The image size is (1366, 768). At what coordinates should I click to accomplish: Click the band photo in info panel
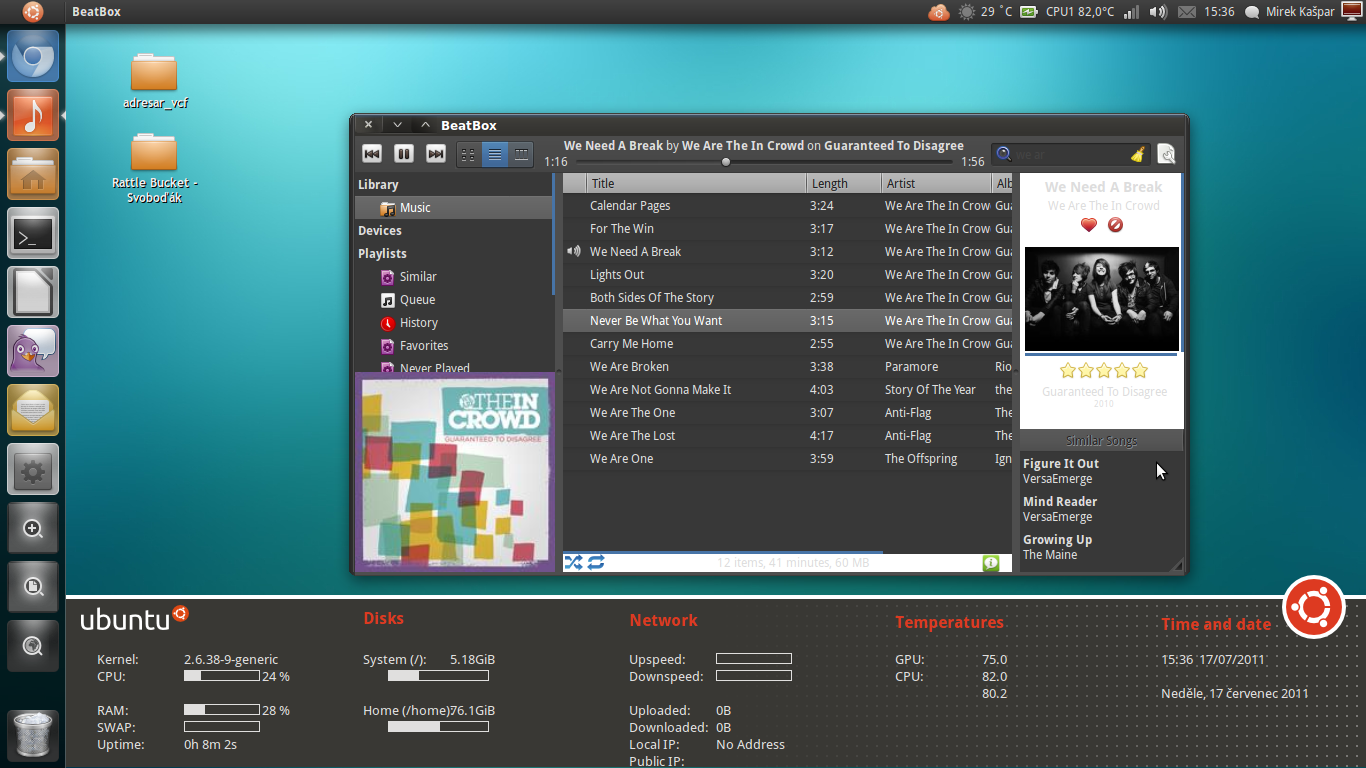pos(1102,299)
